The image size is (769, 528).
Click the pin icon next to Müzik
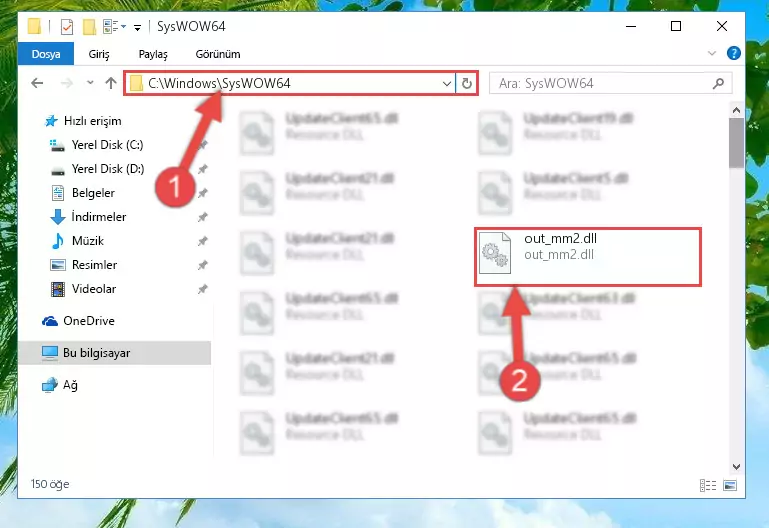[202, 241]
